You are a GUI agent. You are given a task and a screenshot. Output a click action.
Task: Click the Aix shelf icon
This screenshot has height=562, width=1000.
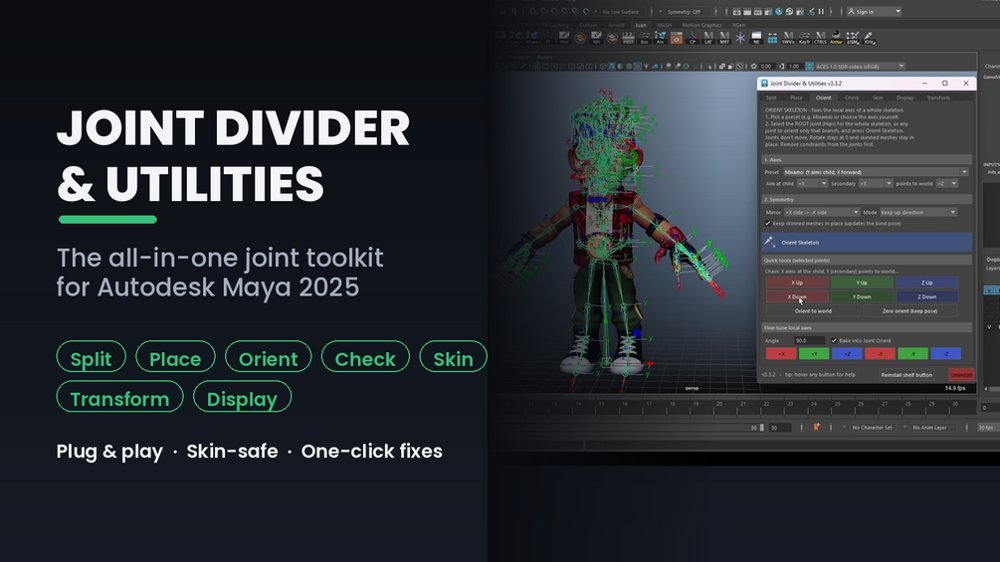(x=660, y=38)
